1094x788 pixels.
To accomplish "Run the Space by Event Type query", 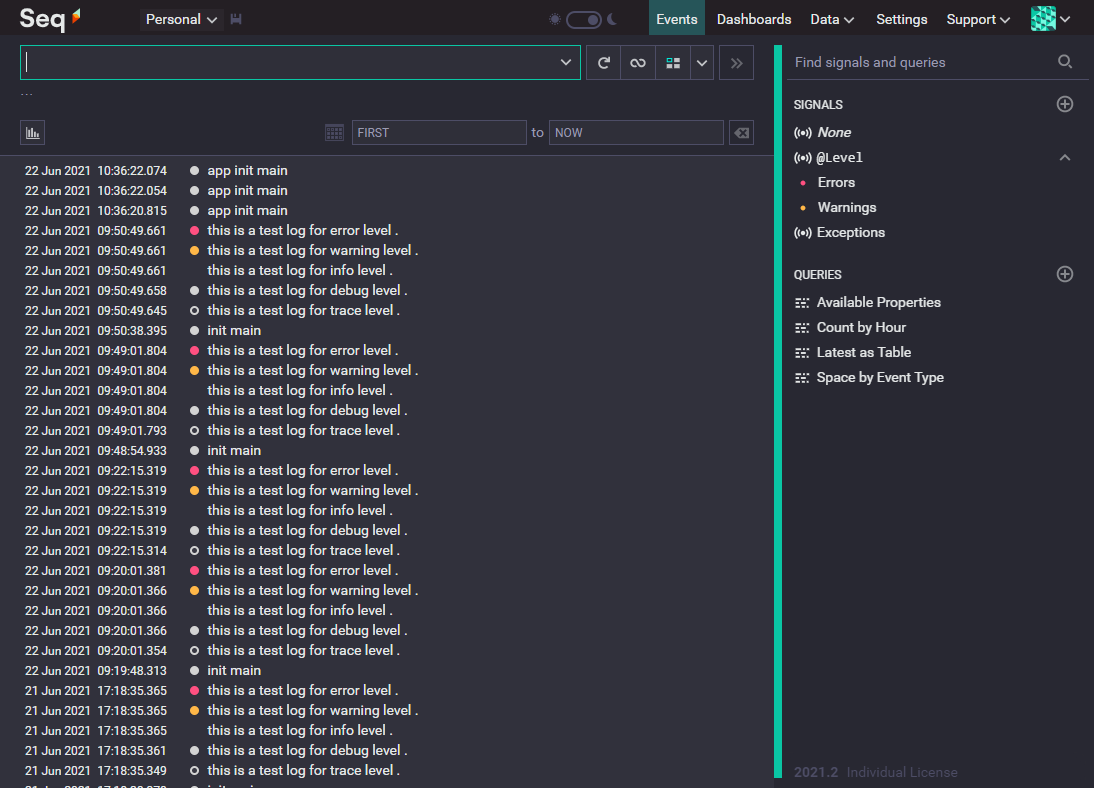I will [x=880, y=378].
